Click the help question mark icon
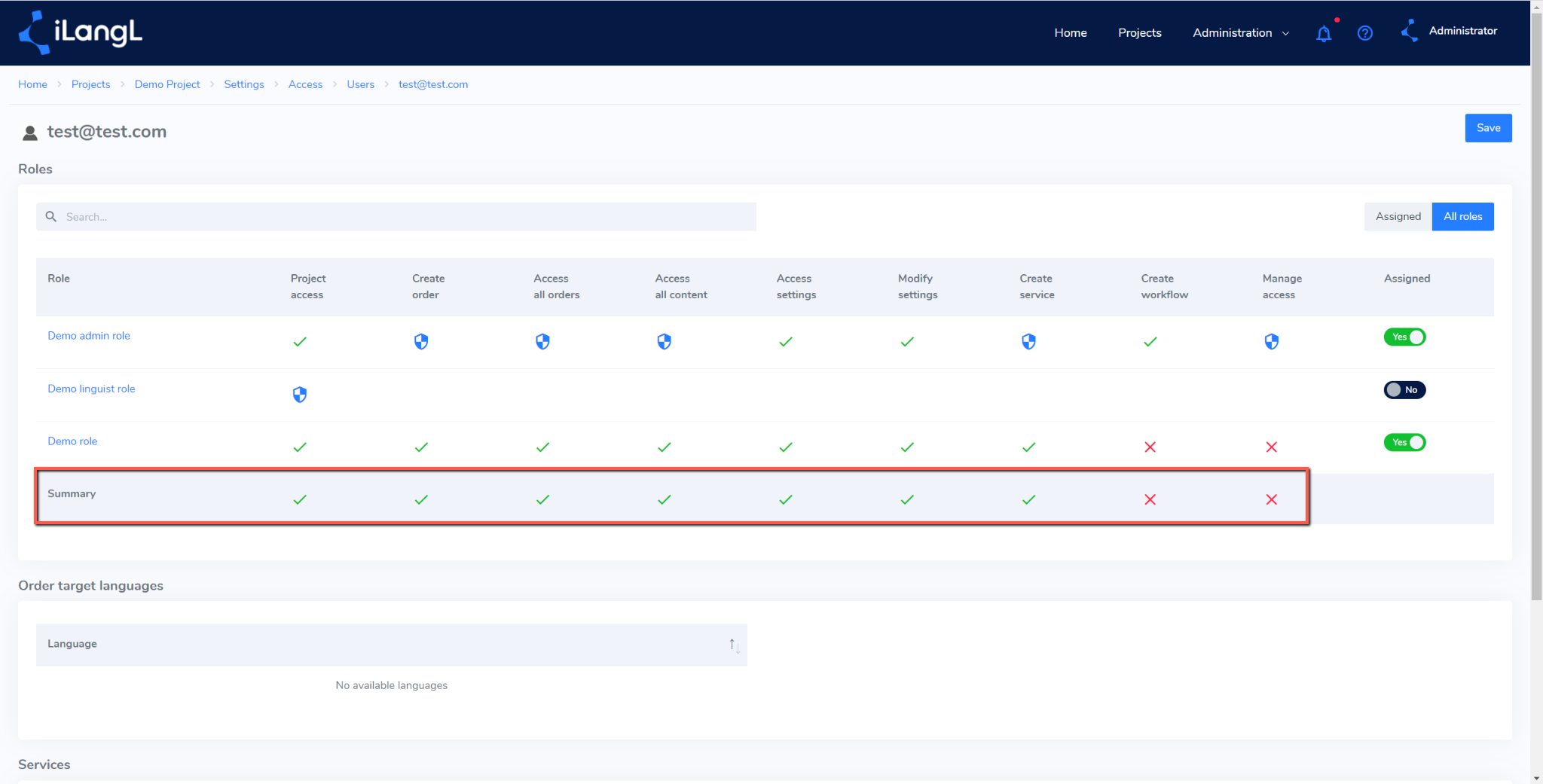The image size is (1543, 784). pyautogui.click(x=1364, y=33)
